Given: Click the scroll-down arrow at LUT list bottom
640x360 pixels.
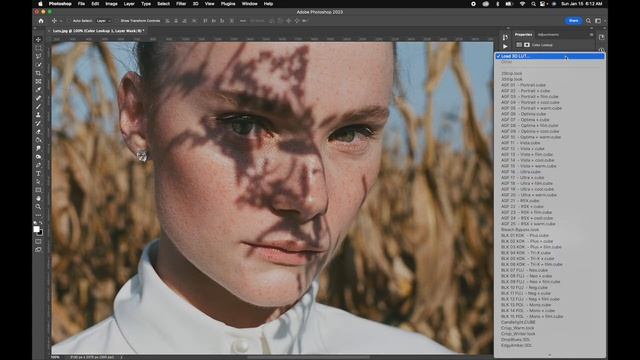Looking at the screenshot, I should [550, 355].
